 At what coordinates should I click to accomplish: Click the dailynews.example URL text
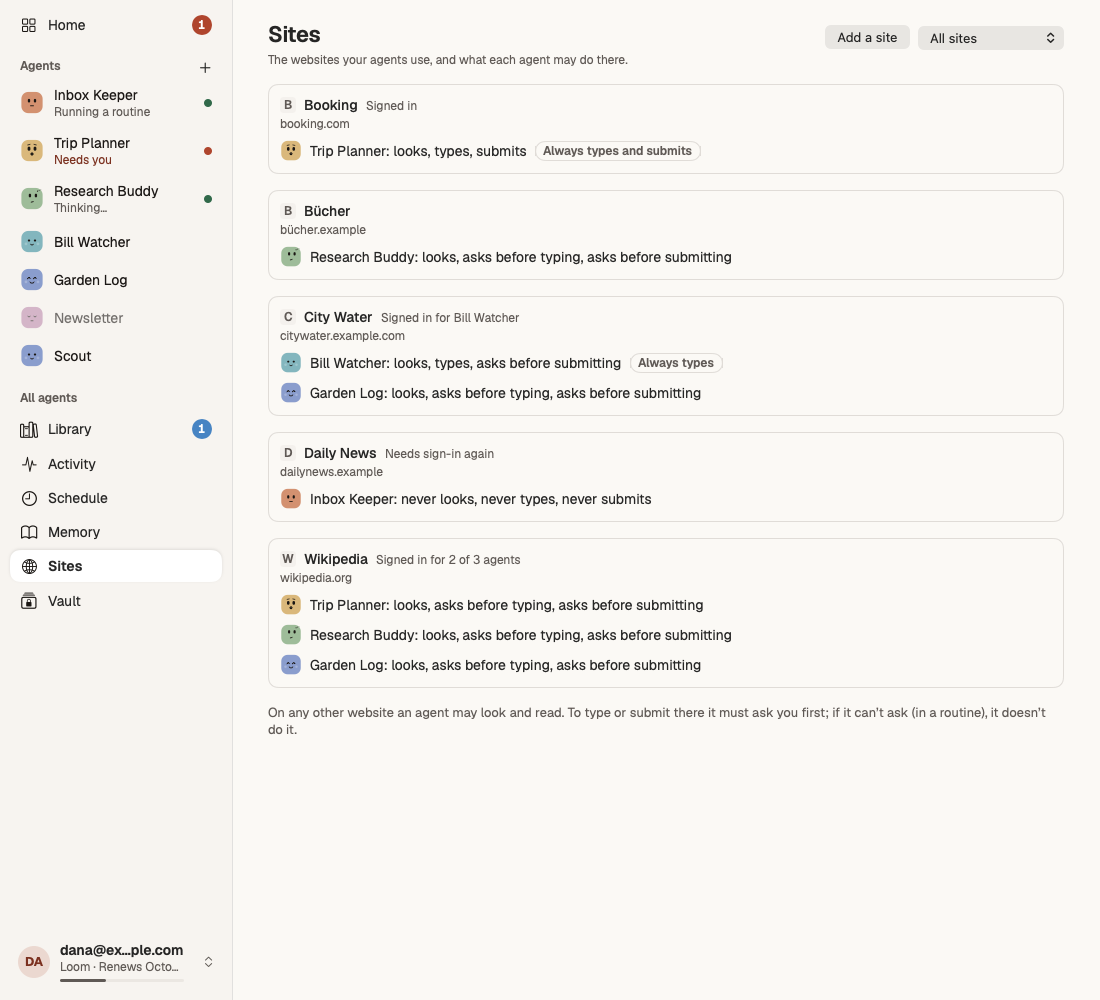point(331,472)
